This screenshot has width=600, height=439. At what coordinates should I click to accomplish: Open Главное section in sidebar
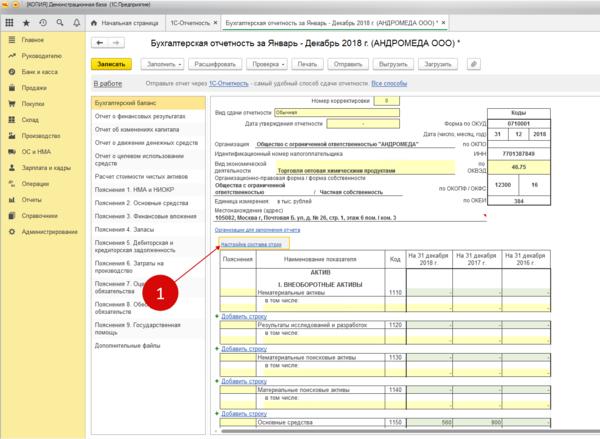(x=33, y=40)
